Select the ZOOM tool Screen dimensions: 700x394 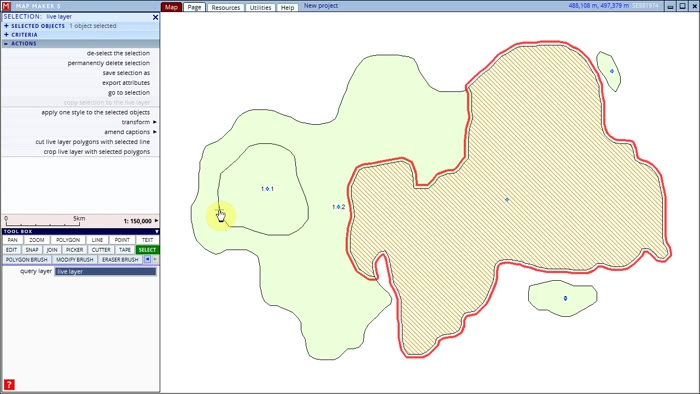click(37, 240)
